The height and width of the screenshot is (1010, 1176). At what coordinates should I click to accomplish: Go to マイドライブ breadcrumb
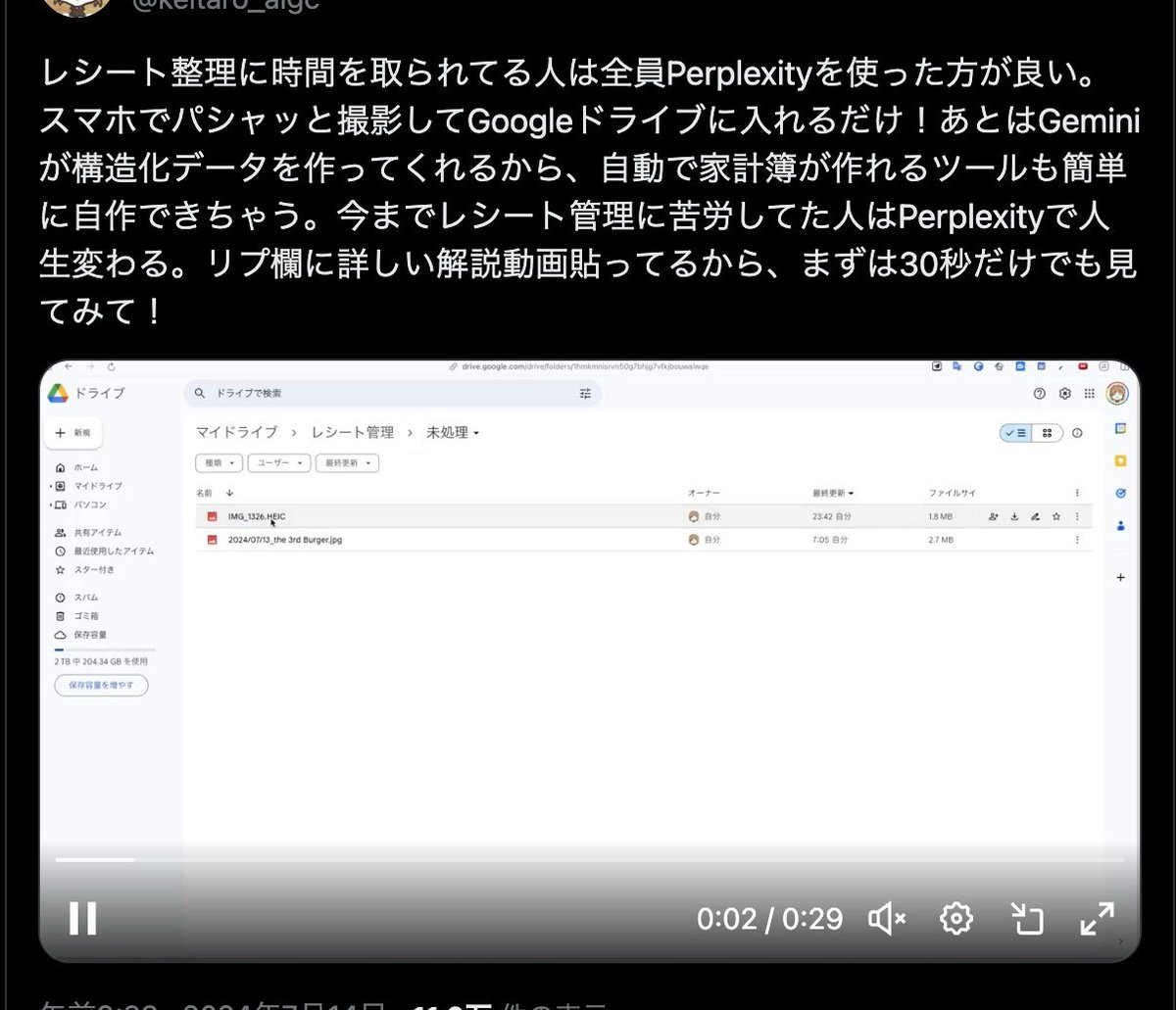coord(235,432)
